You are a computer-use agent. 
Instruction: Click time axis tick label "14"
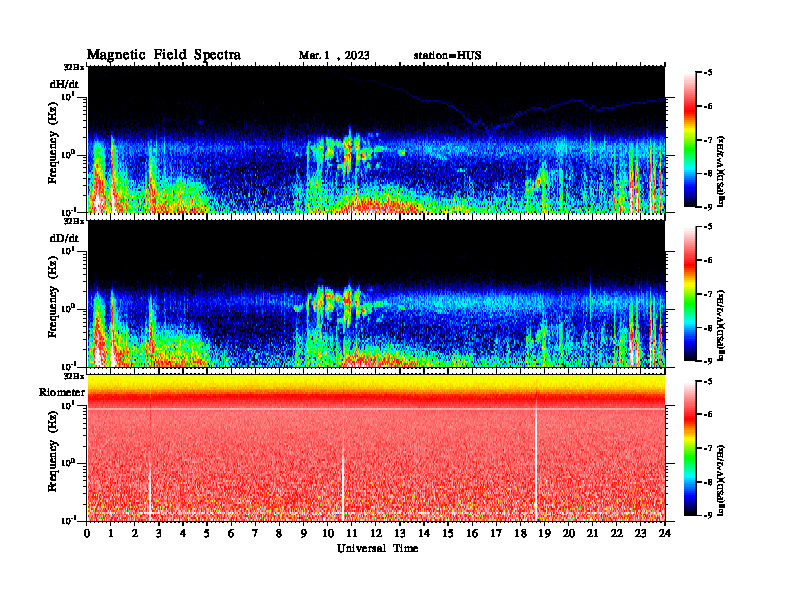424,534
